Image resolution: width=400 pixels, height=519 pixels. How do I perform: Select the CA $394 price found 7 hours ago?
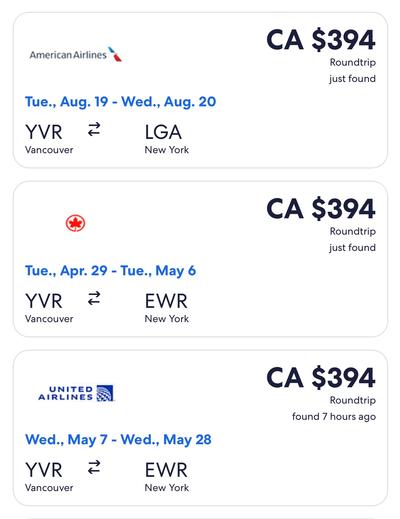coord(321,378)
